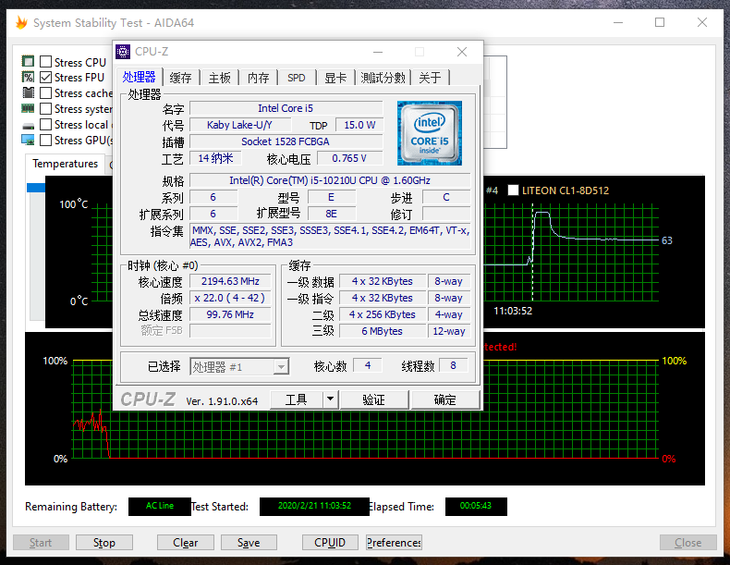The width and height of the screenshot is (730, 565).
Task: Click the 规格 field Intel Core i5-10210U
Action: [x=330, y=180]
